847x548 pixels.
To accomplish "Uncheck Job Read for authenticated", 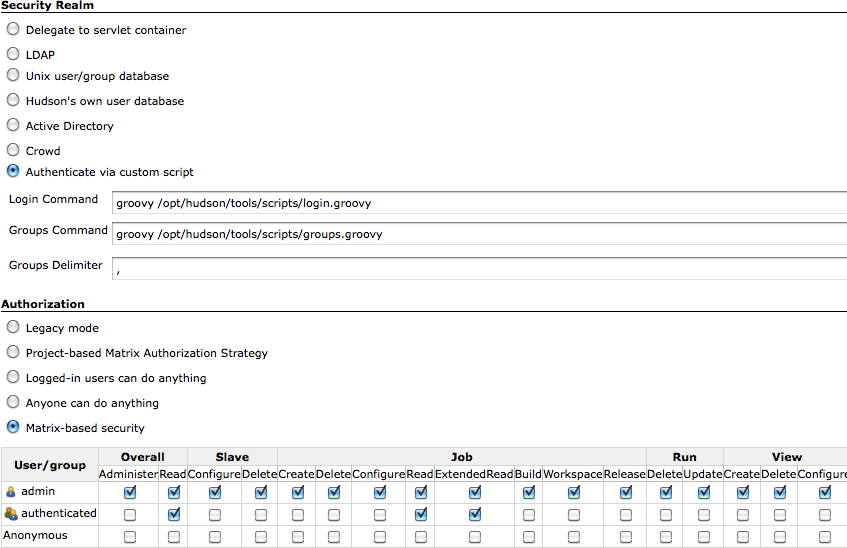I will point(421,514).
